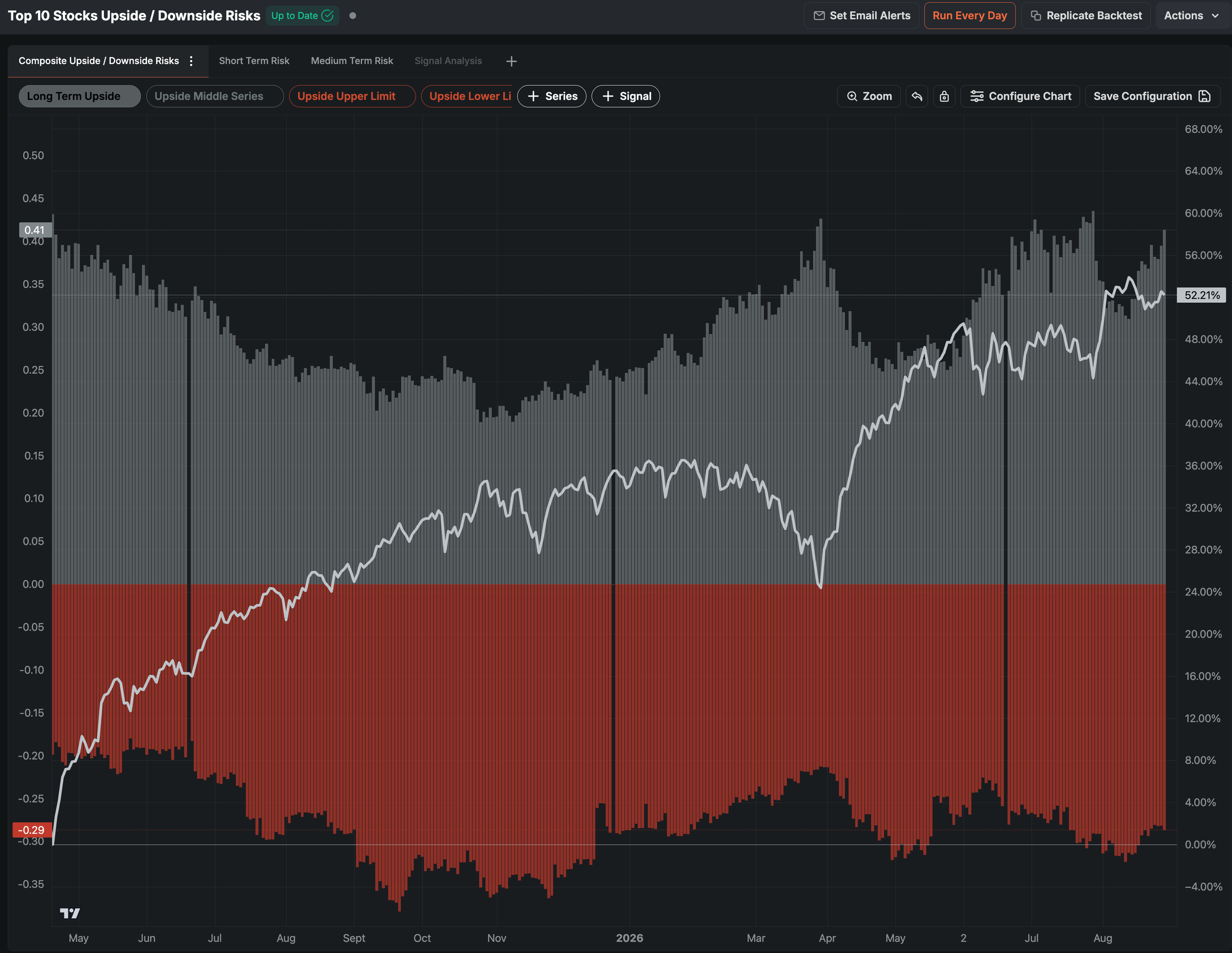Image resolution: width=1232 pixels, height=953 pixels.
Task: Click the Up to Date checkmark badge
Action: [x=303, y=16]
